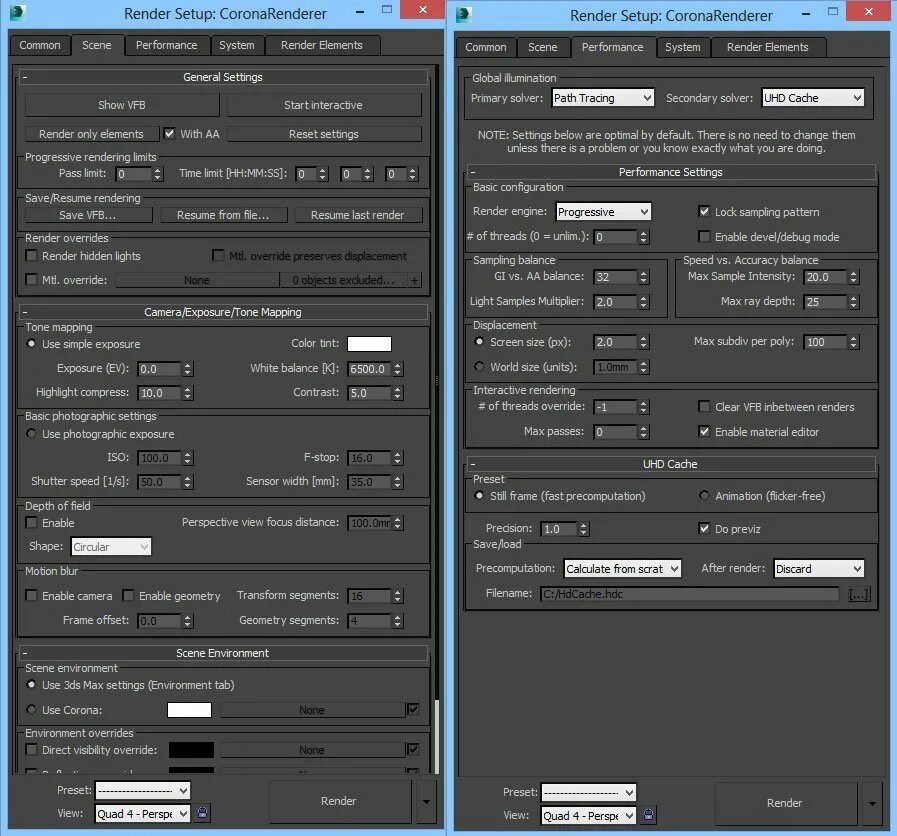Switch to the Scene tab in the right window
897x836 pixels.
pos(542,47)
